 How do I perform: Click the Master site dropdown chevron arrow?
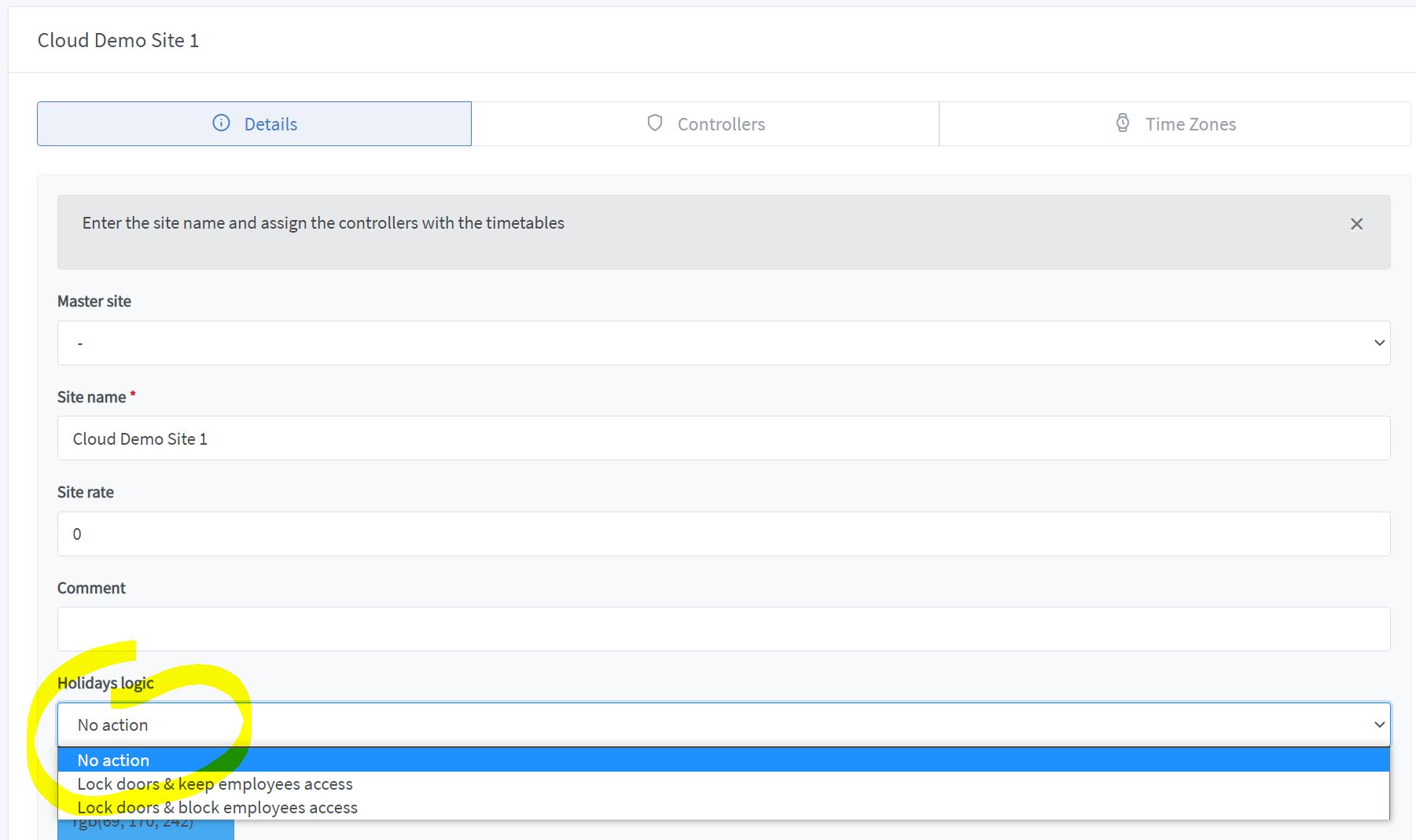coord(1379,343)
